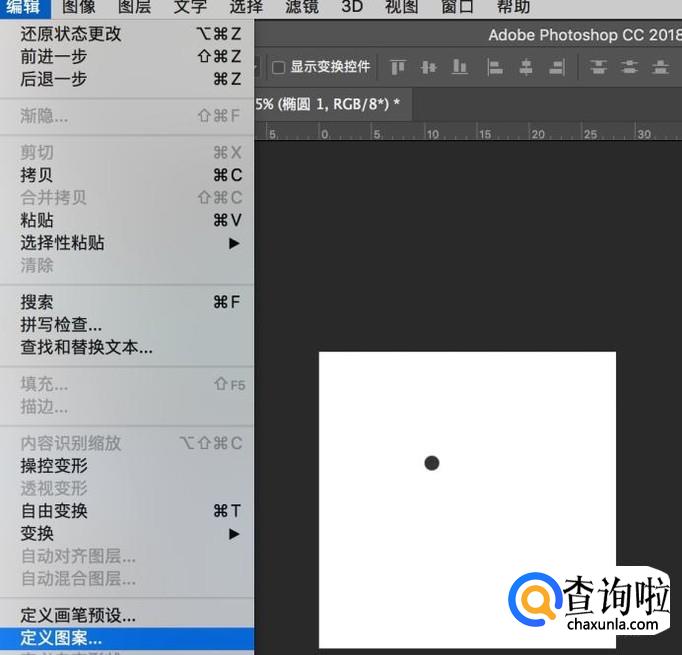682x655 pixels.
Task: Click the distribute vertical centers icon
Action: click(x=629, y=68)
